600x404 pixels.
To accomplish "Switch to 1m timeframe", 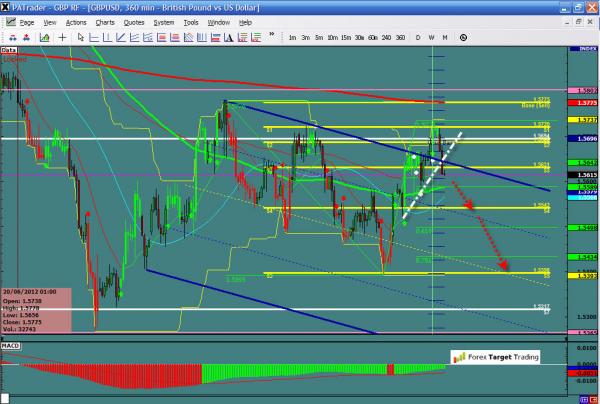I will coord(292,37).
